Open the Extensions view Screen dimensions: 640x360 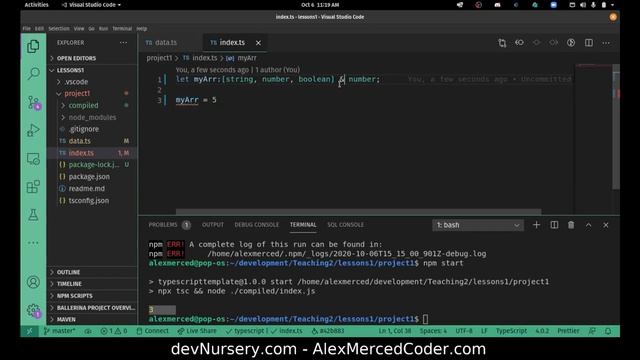click(33, 187)
